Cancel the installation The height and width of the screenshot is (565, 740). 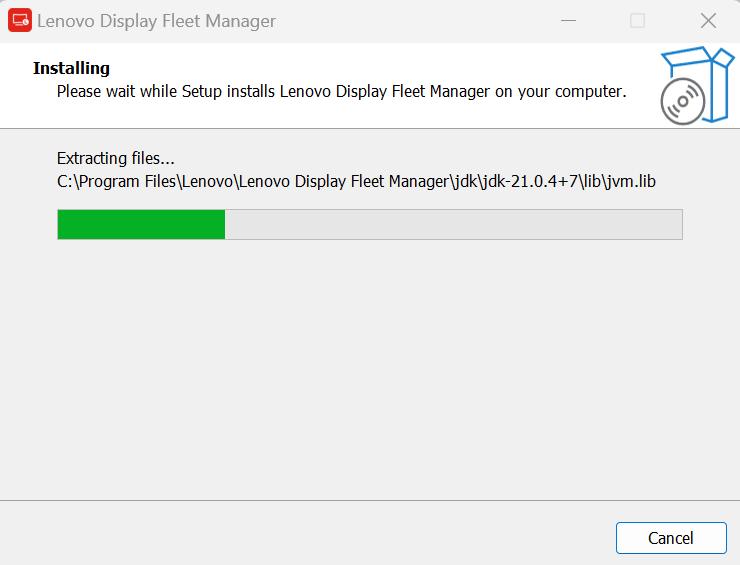[670, 538]
